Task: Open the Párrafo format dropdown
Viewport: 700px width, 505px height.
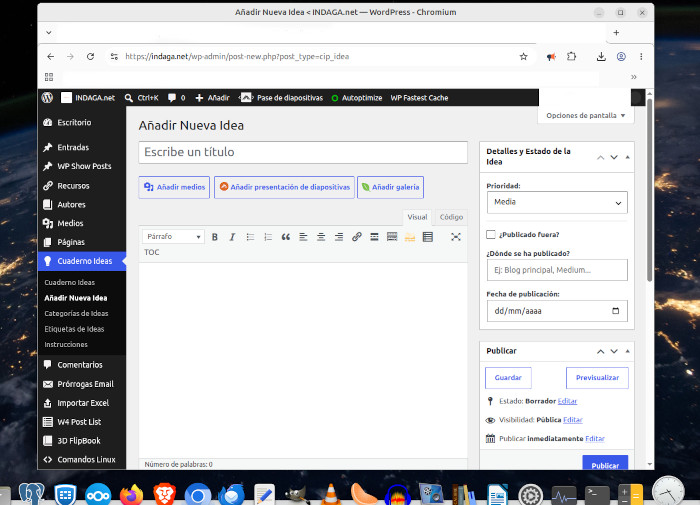Action: [173, 237]
